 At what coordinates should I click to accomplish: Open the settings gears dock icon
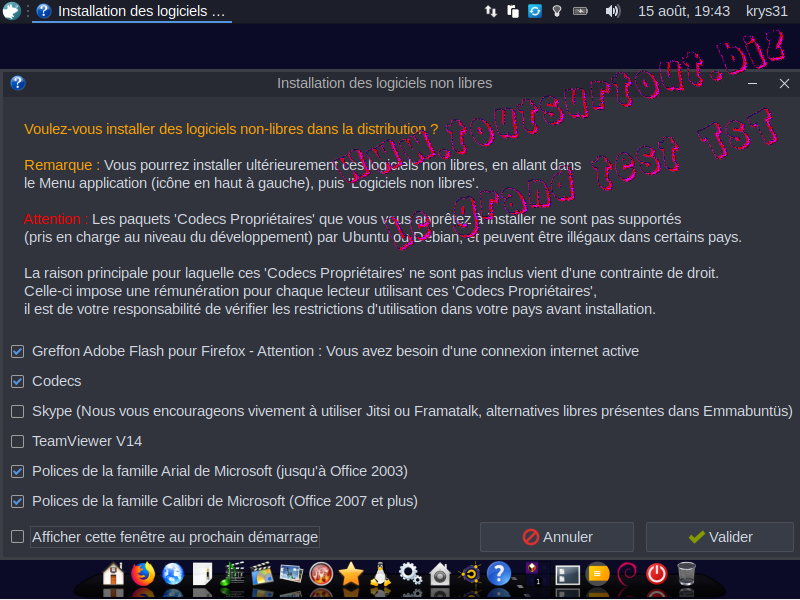(x=410, y=574)
